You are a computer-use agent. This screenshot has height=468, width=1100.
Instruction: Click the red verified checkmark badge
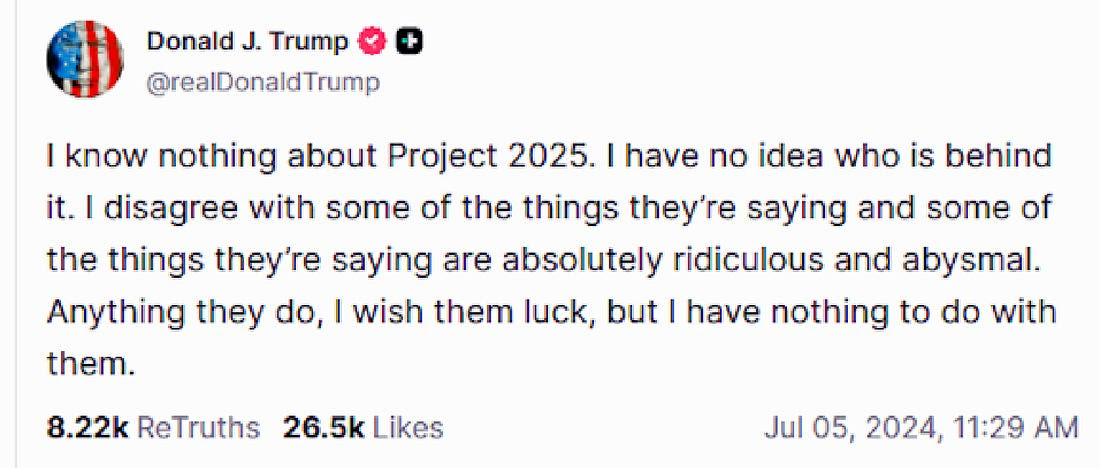click(x=374, y=42)
